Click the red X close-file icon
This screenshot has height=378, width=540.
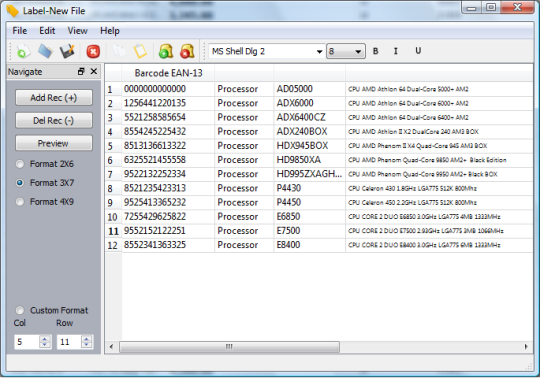click(x=93, y=52)
